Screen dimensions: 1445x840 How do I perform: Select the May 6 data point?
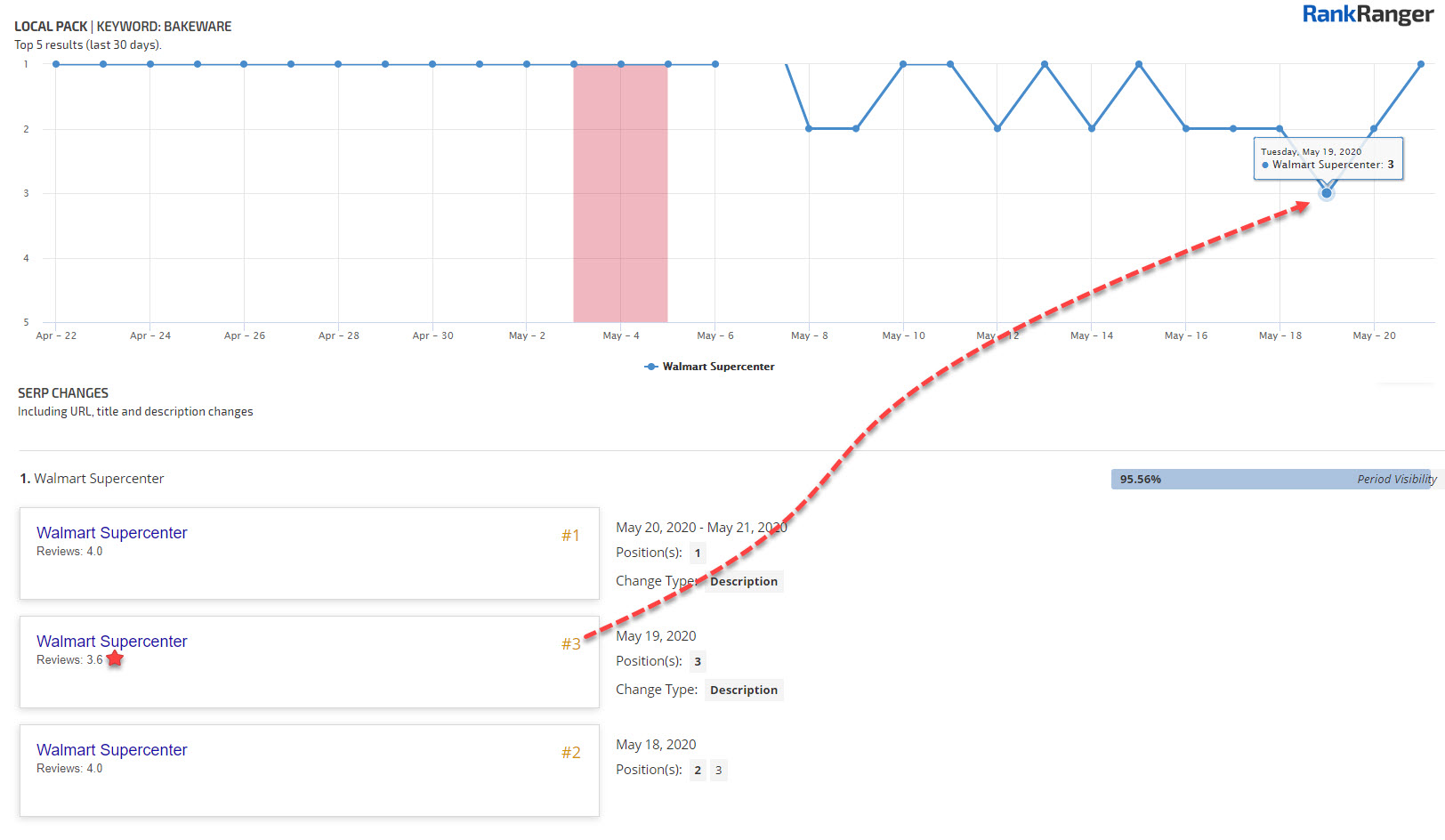[715, 64]
